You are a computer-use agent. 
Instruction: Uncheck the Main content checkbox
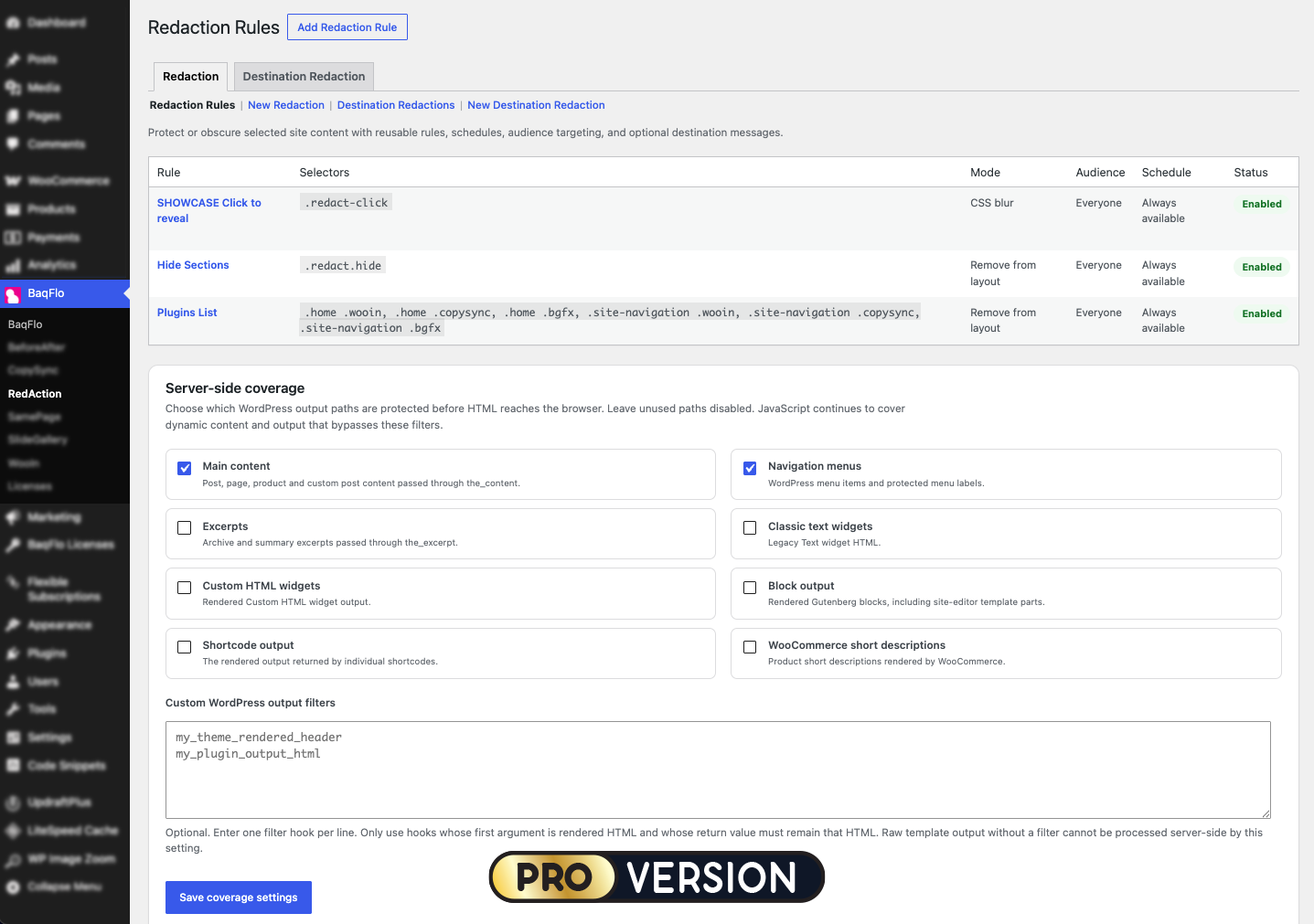[x=185, y=468]
